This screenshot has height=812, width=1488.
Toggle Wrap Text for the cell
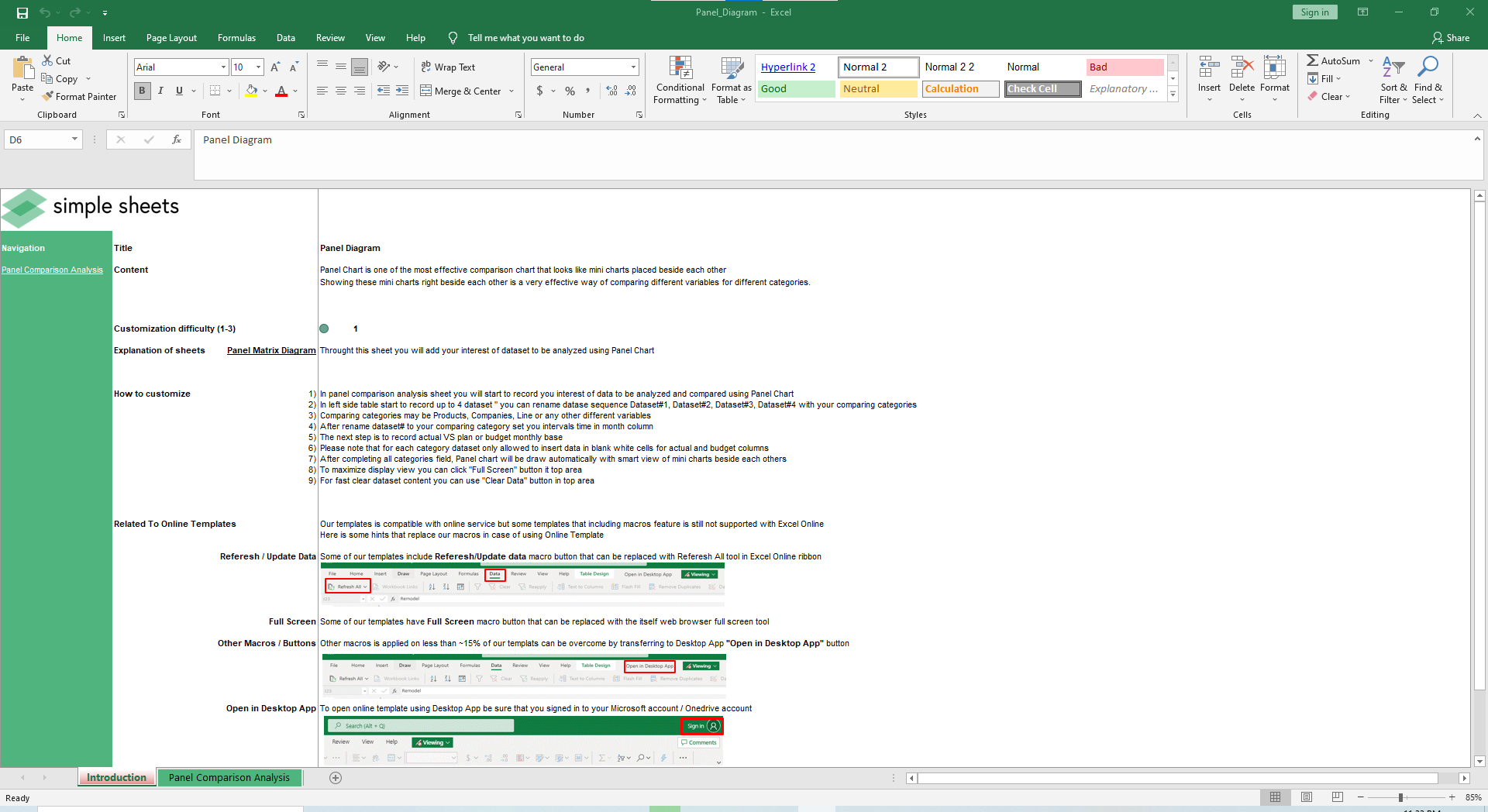point(448,67)
